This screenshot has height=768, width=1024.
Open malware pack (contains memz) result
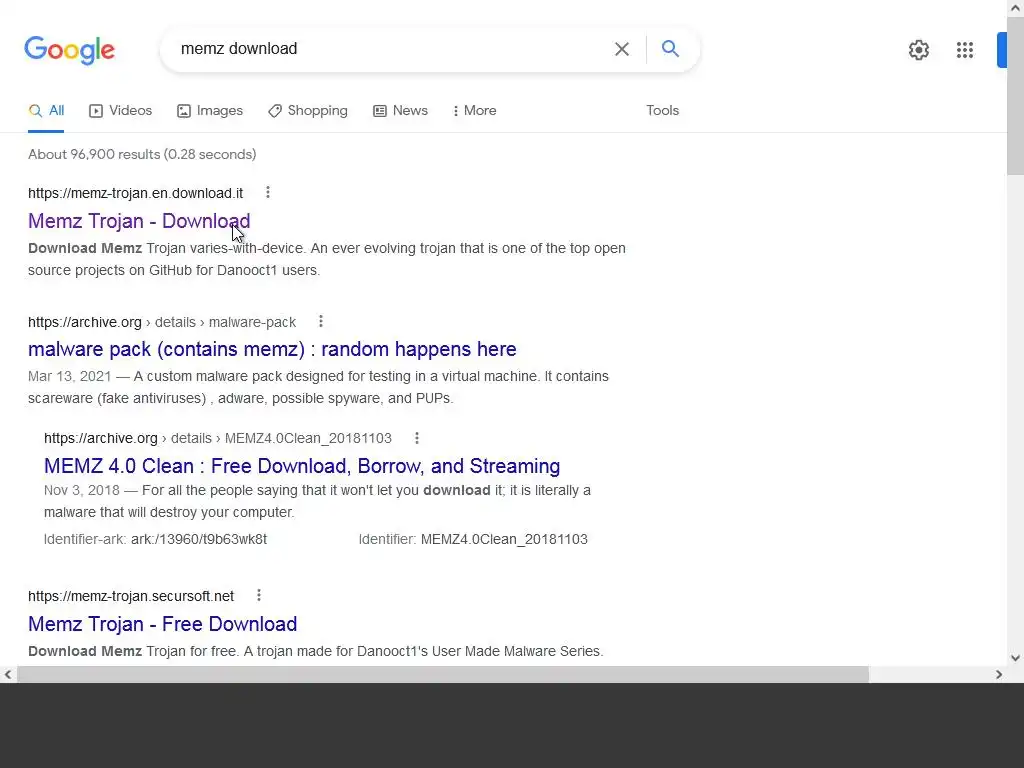tap(272, 349)
